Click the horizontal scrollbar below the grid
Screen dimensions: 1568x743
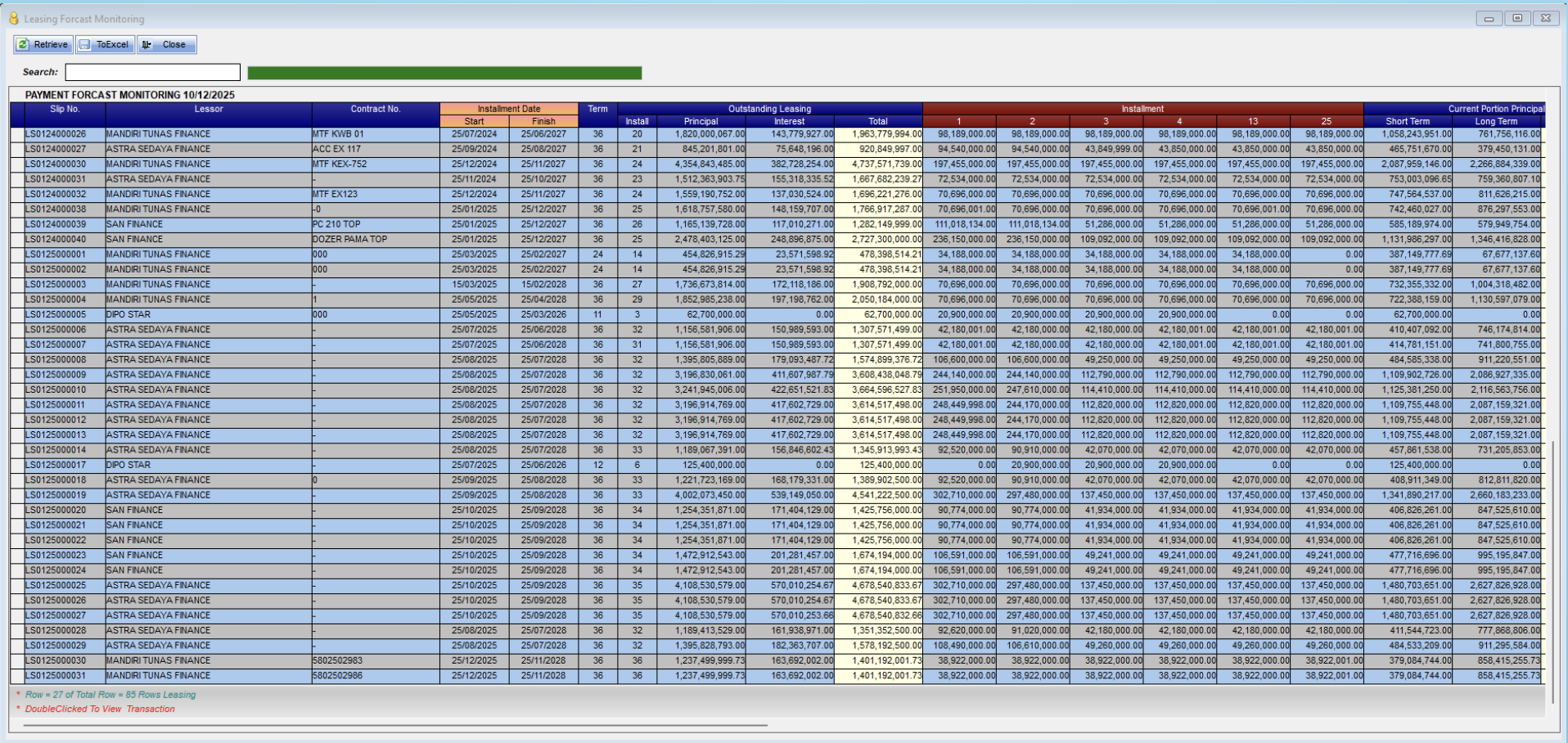tap(395, 725)
